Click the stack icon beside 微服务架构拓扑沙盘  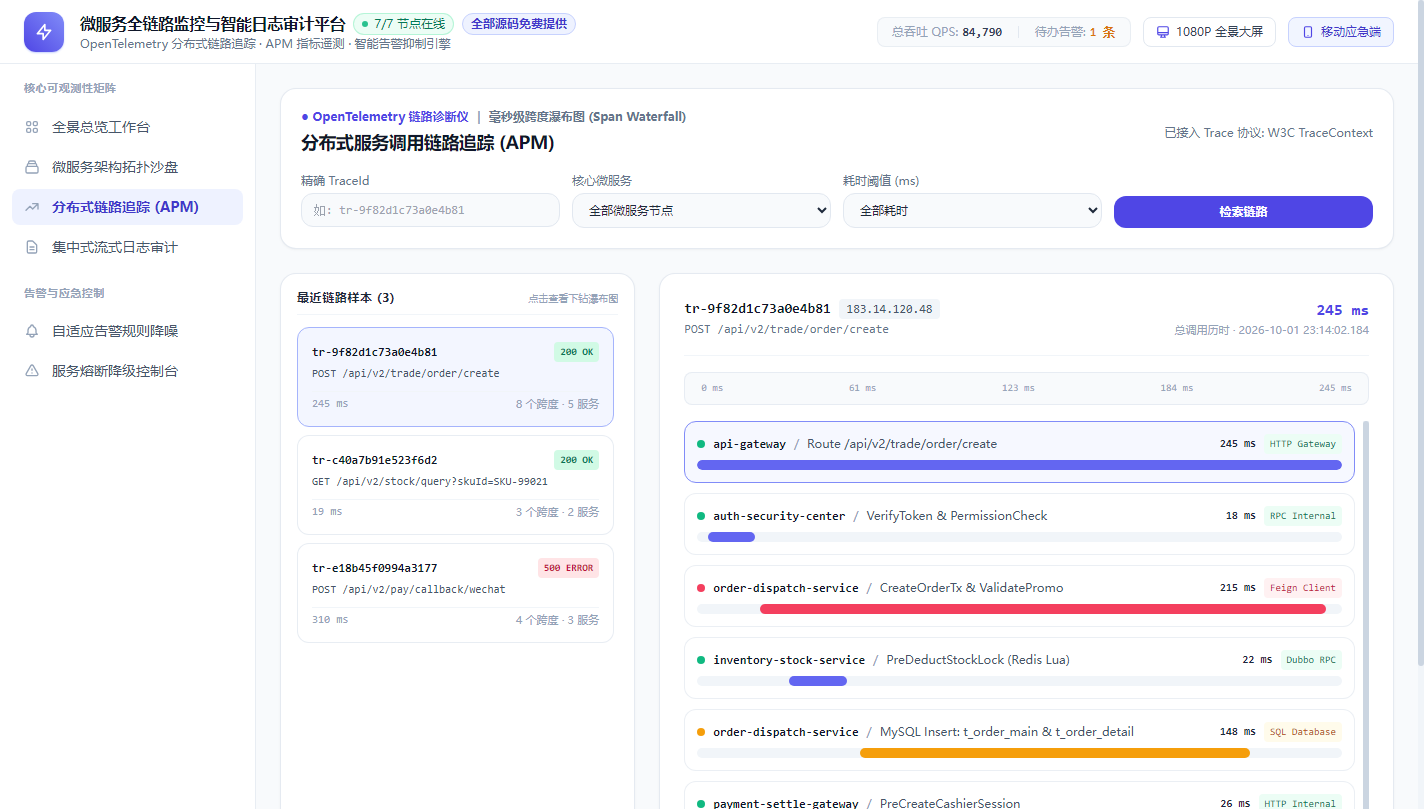pyautogui.click(x=32, y=167)
